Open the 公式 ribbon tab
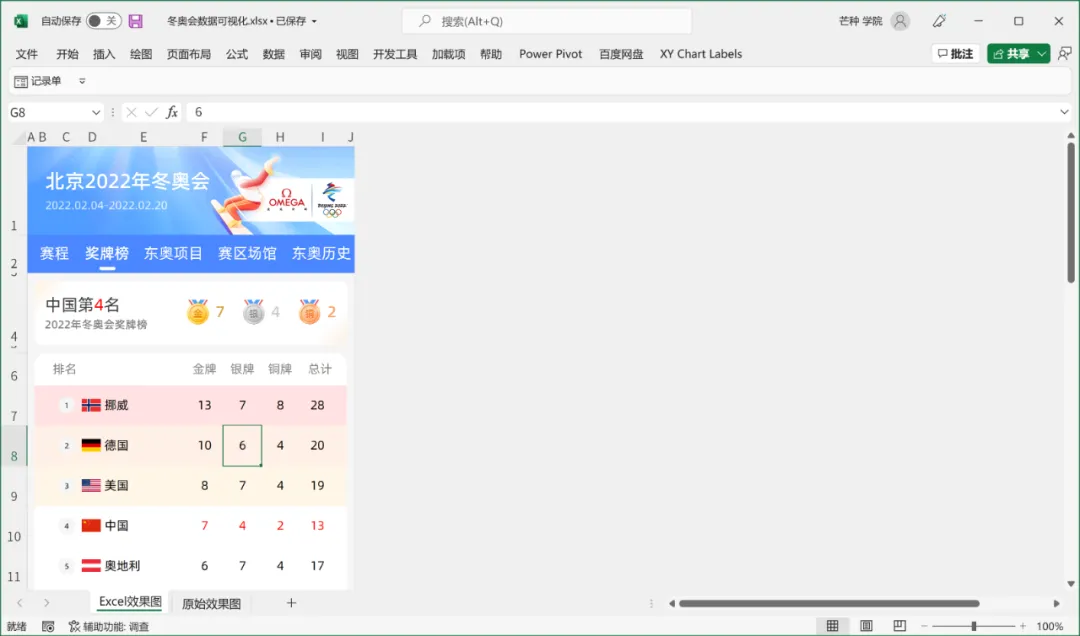The image size is (1080, 636). [237, 54]
